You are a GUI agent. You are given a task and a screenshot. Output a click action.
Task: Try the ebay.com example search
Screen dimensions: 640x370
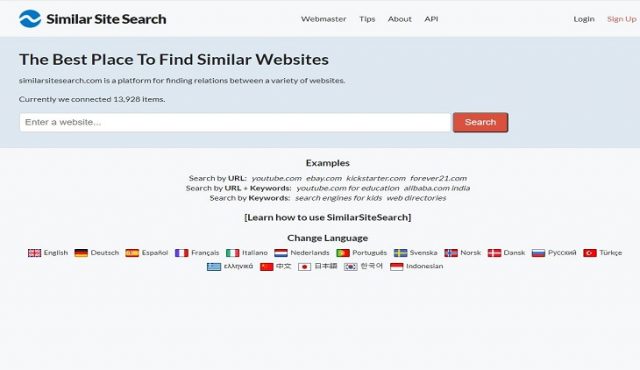324,178
